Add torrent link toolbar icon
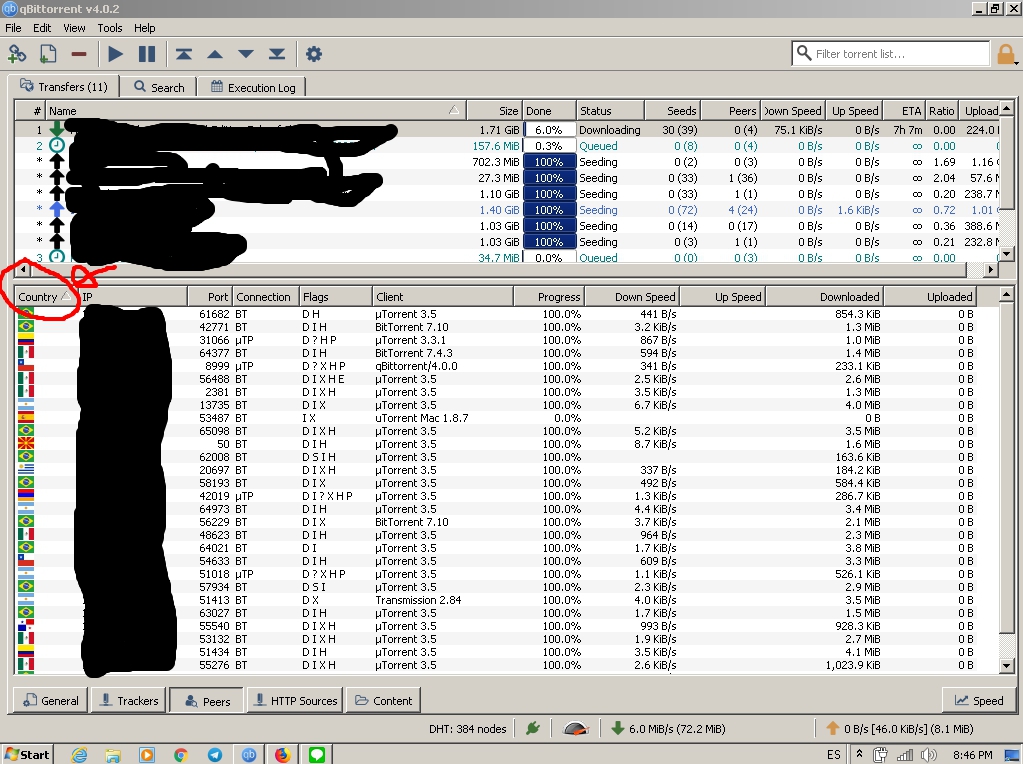The height and width of the screenshot is (764, 1023). pyautogui.click(x=17, y=54)
